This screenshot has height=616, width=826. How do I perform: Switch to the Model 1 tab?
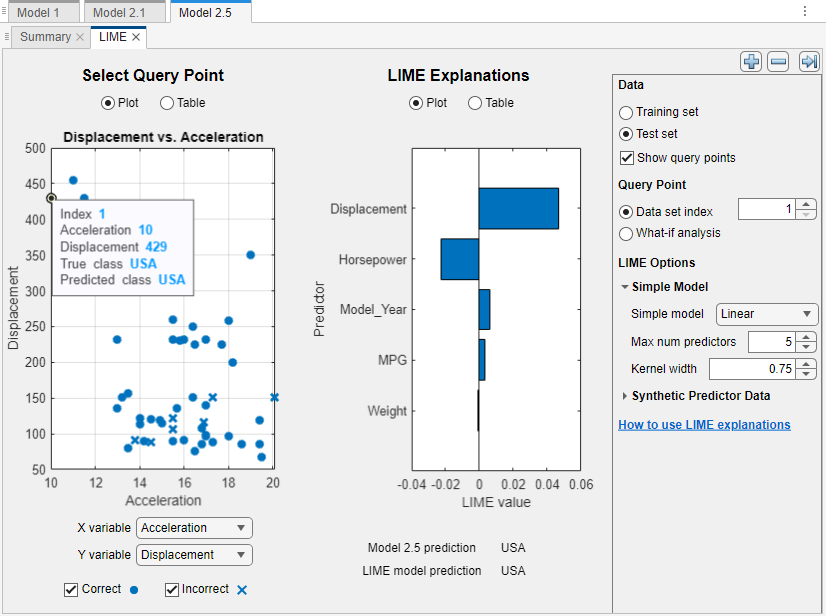[42, 13]
